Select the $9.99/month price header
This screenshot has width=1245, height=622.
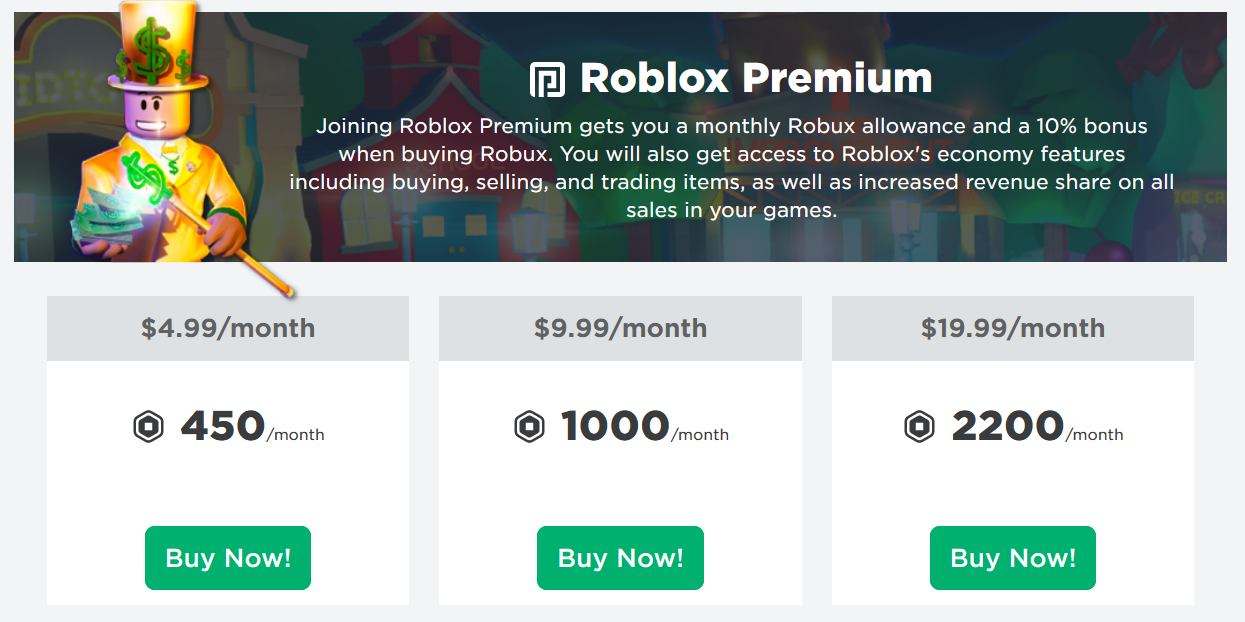coord(620,328)
